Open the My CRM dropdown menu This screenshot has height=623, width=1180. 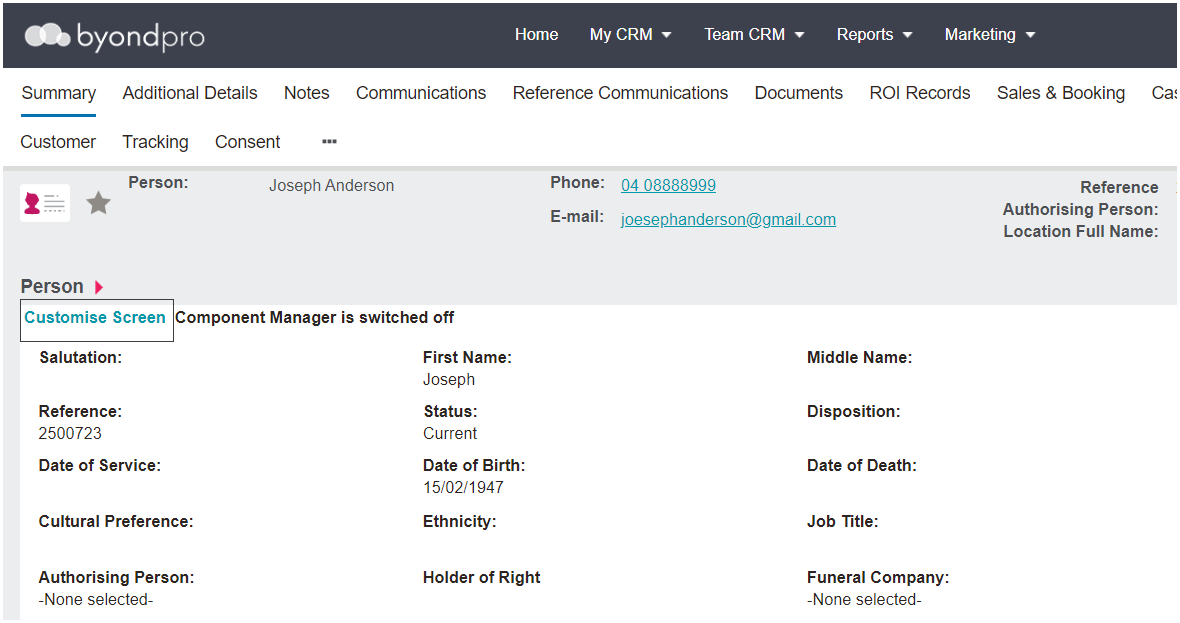[631, 35]
